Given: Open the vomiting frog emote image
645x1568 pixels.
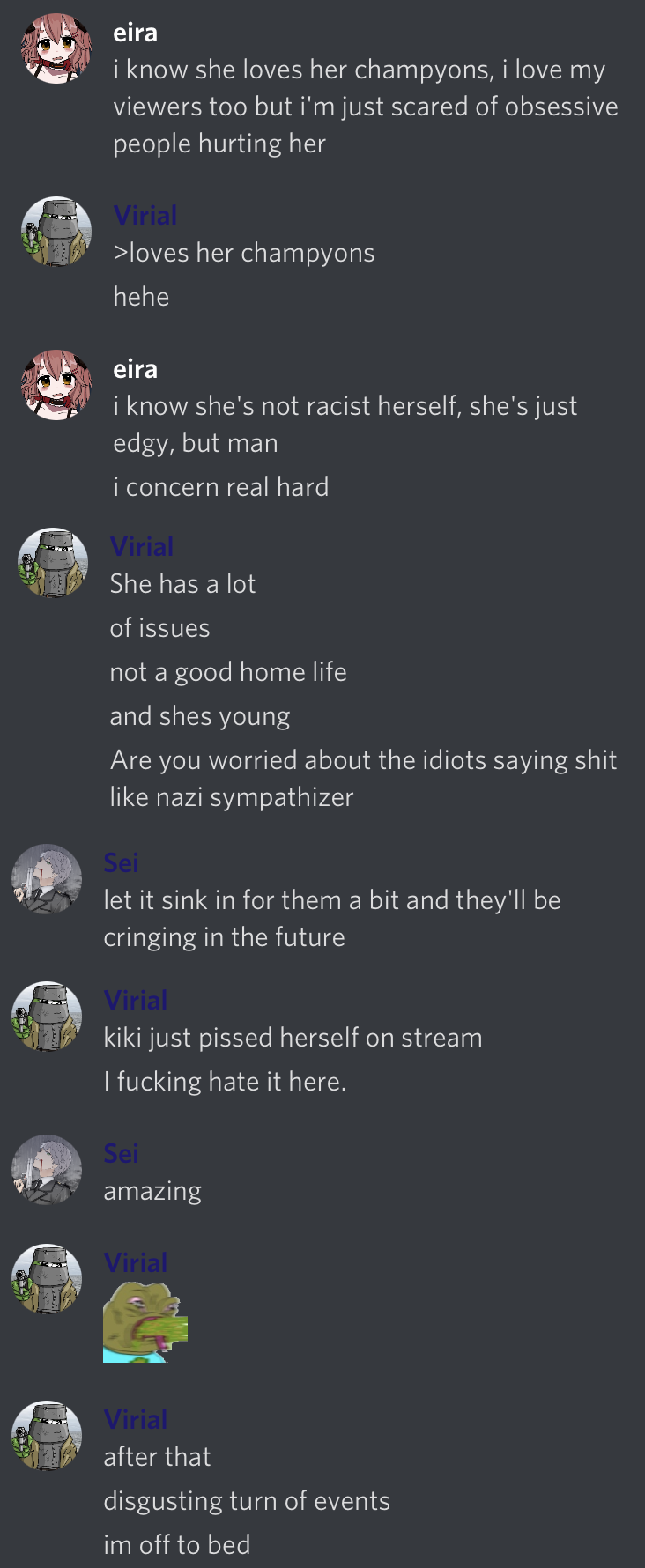Looking at the screenshot, I should point(145,1323).
